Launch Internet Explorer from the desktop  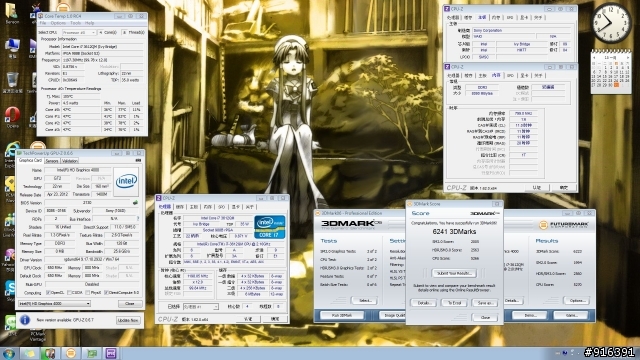pos(11,154)
